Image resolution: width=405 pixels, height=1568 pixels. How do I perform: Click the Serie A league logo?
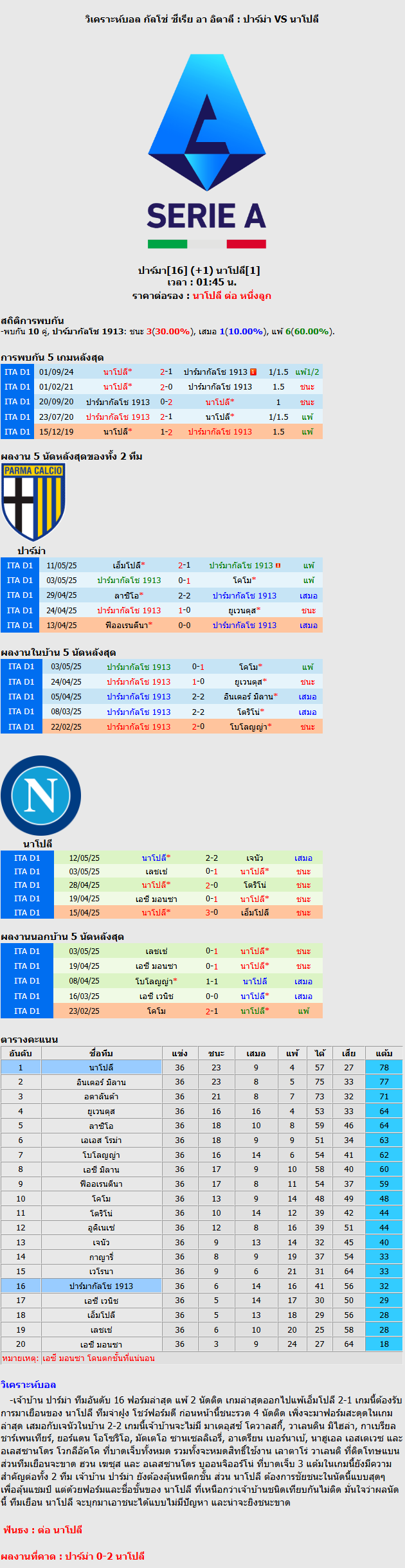207,152
